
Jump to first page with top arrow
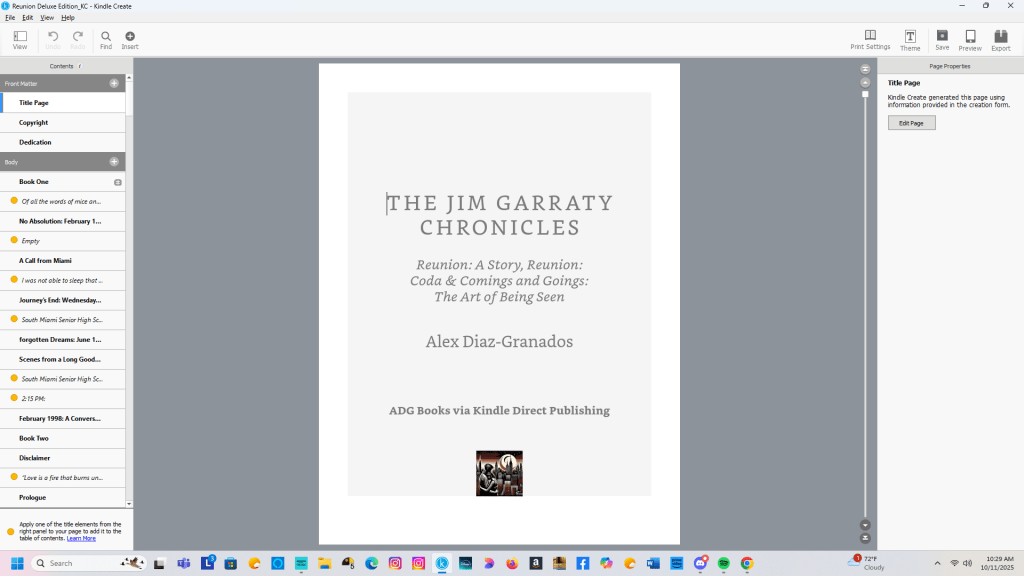click(865, 69)
